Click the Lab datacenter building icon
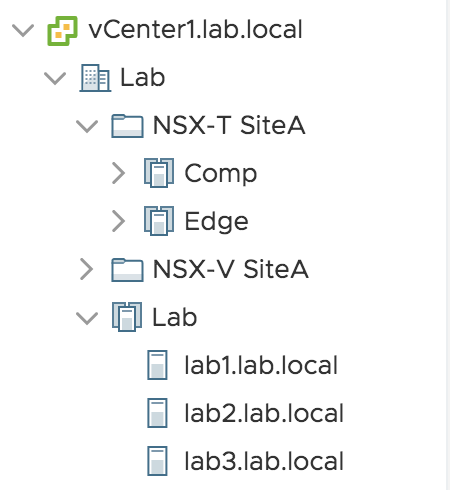 95,78
